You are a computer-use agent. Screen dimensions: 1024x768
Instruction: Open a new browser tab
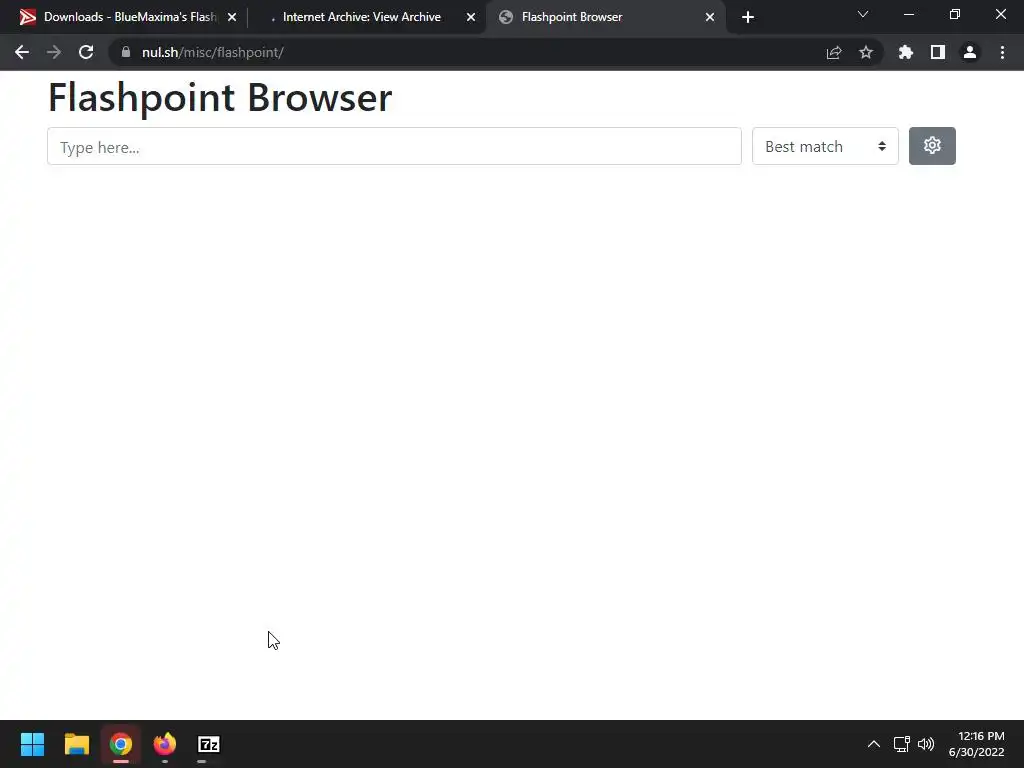point(748,17)
